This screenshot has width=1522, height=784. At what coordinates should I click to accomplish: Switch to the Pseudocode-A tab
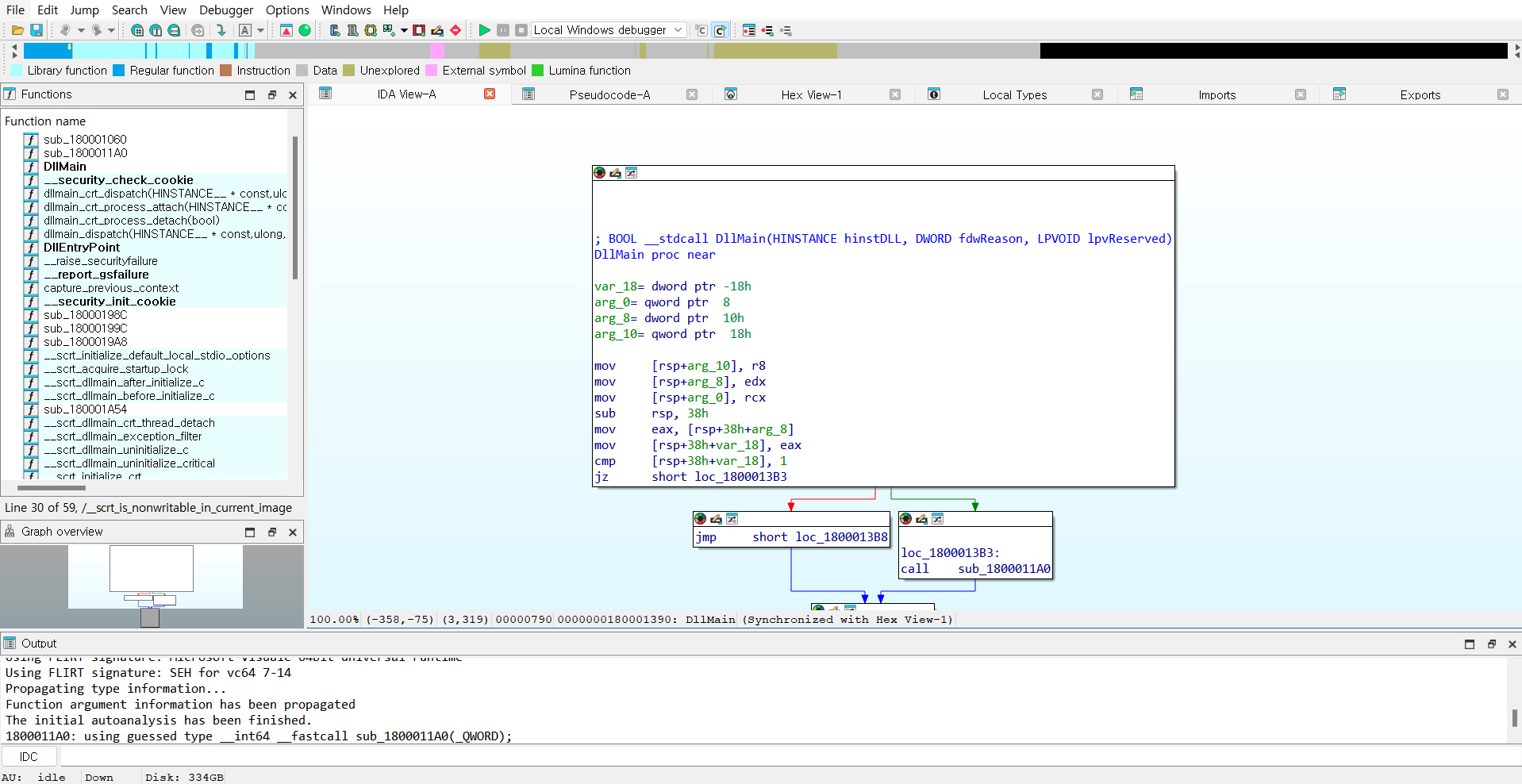[609, 94]
